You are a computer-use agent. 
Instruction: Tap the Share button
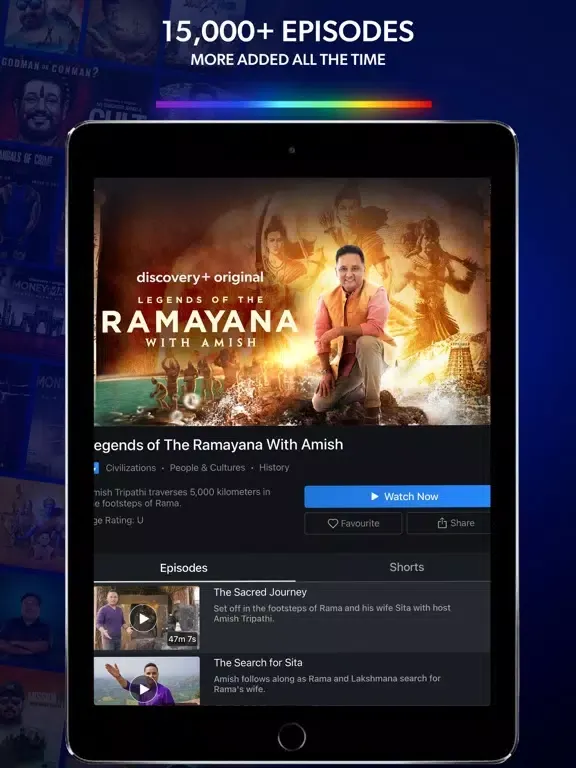(449, 523)
